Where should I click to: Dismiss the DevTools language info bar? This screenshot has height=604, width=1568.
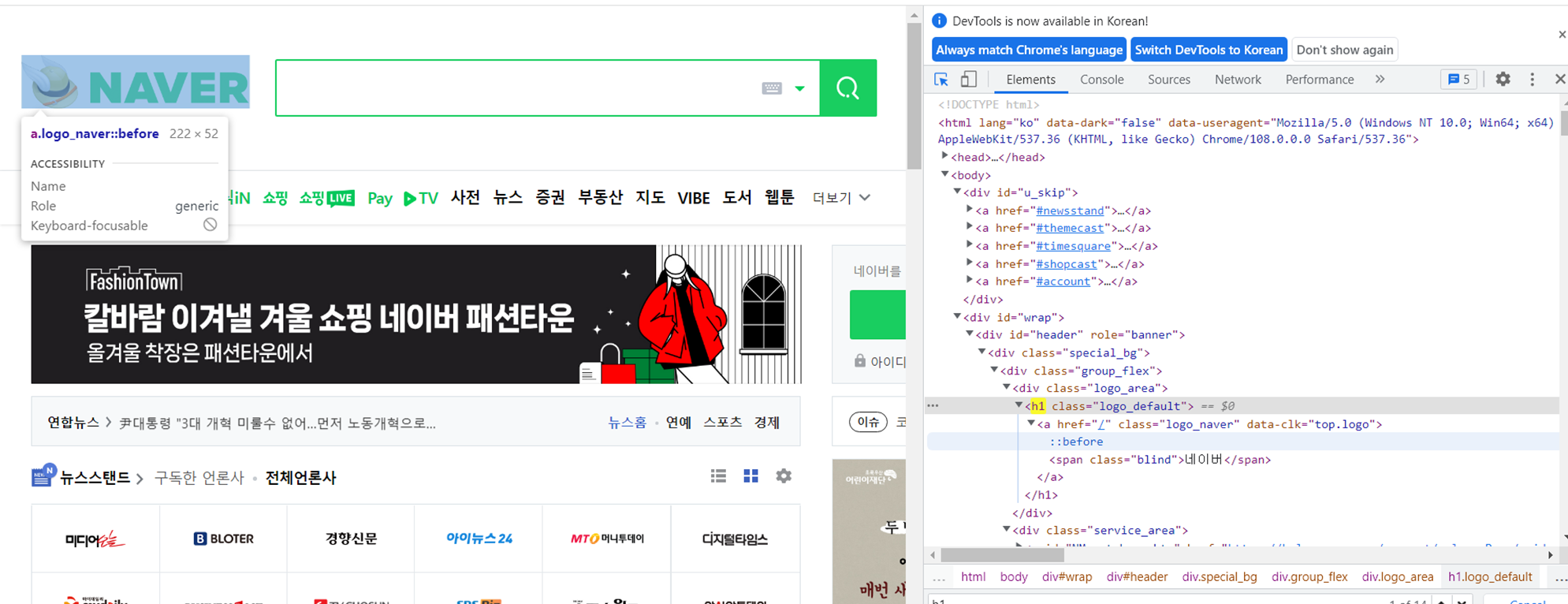point(1561,35)
